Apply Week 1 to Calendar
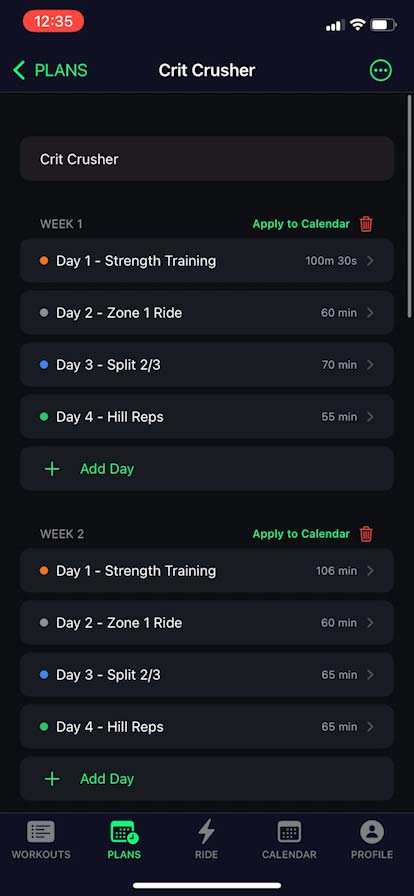Viewport: 414px width, 896px height. pos(301,224)
